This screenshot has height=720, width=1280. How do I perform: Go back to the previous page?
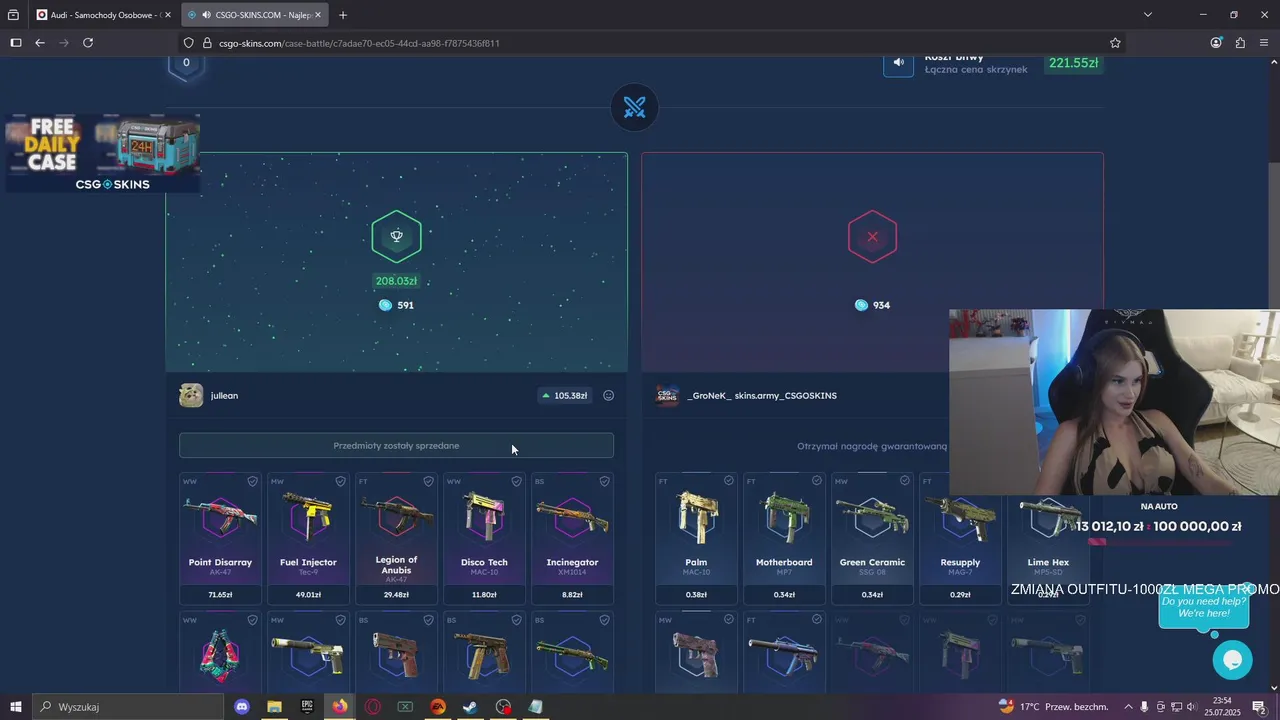(x=40, y=43)
